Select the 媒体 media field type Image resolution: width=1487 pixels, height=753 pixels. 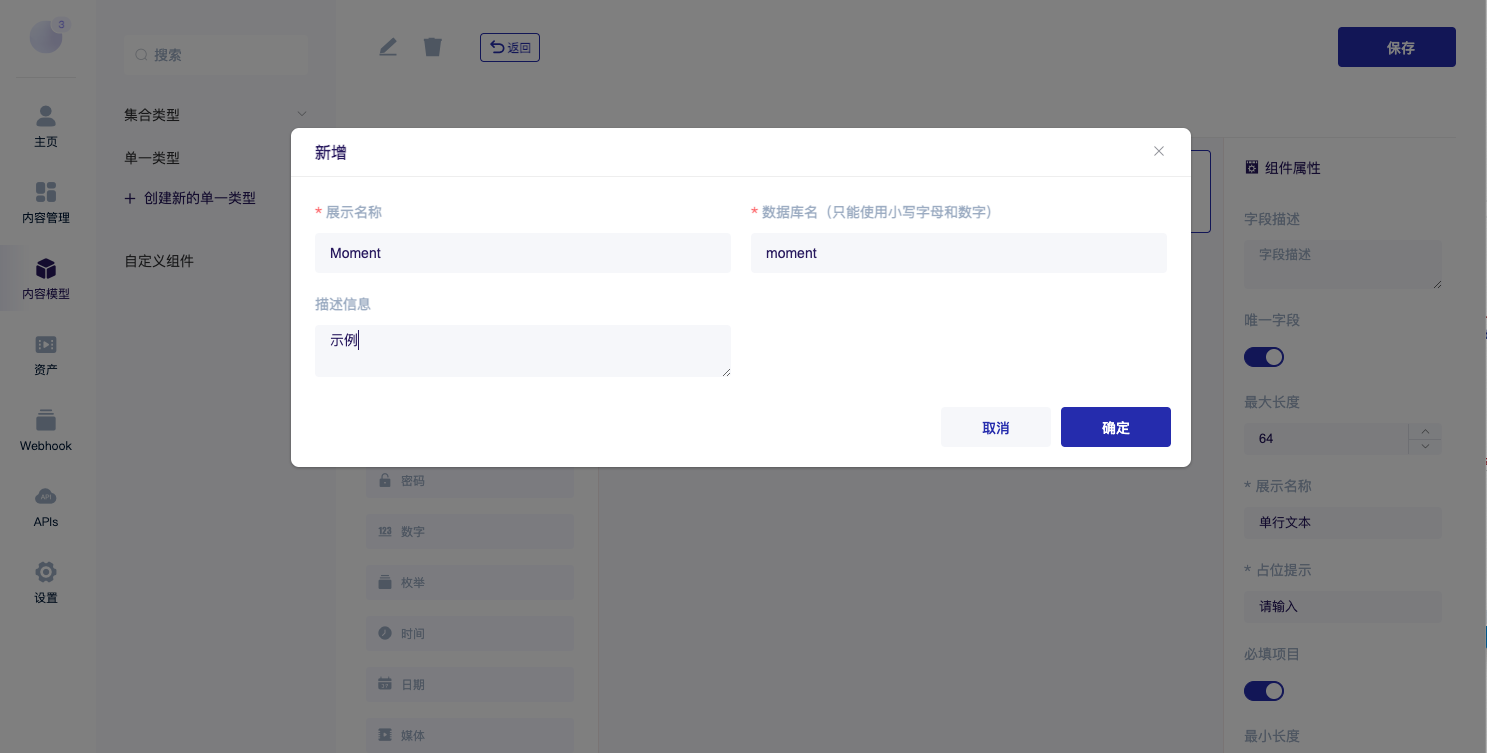[x=470, y=735]
